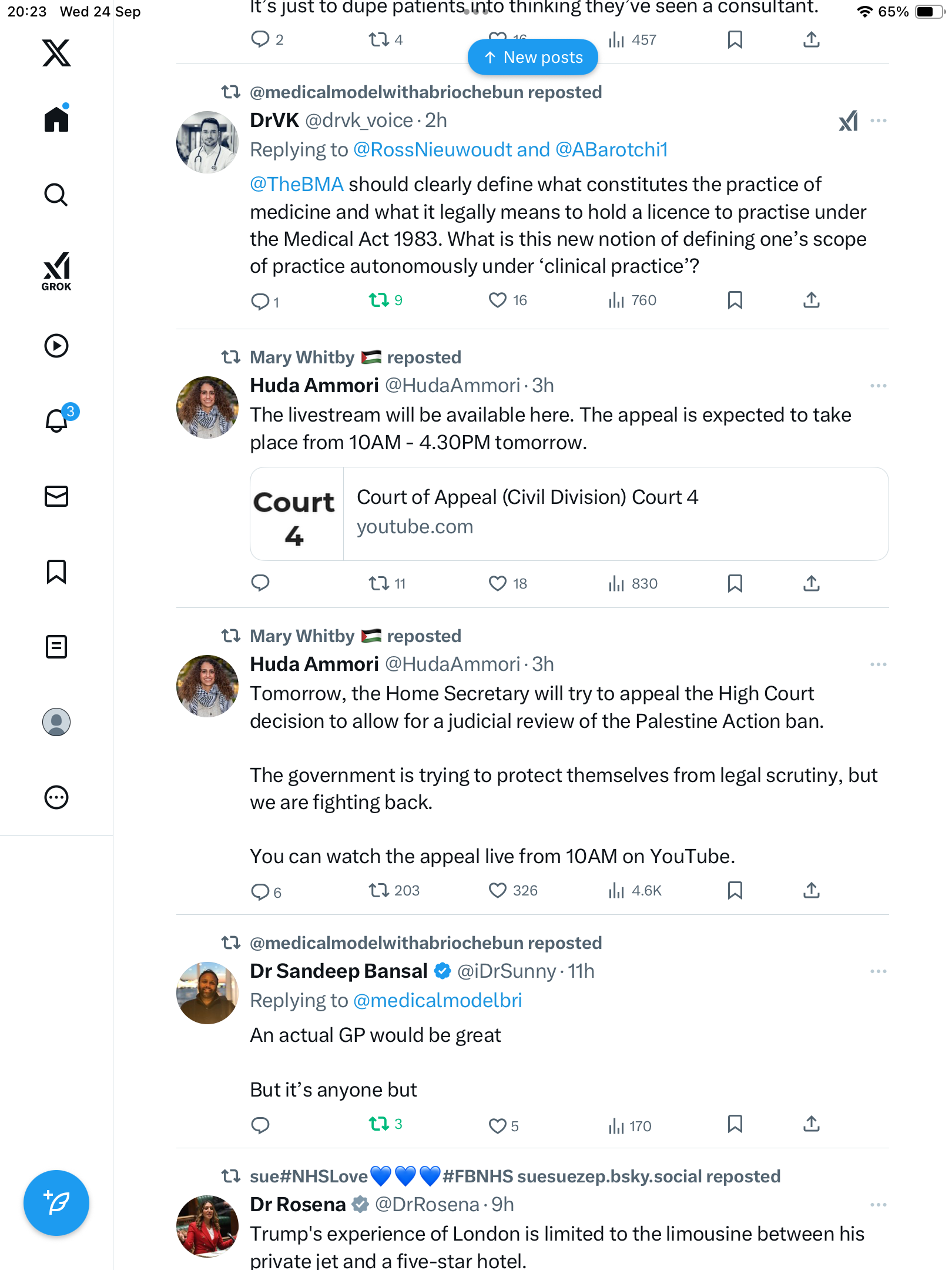Open Court of Appeal YouTube link card
952x1270 pixels.
point(569,514)
